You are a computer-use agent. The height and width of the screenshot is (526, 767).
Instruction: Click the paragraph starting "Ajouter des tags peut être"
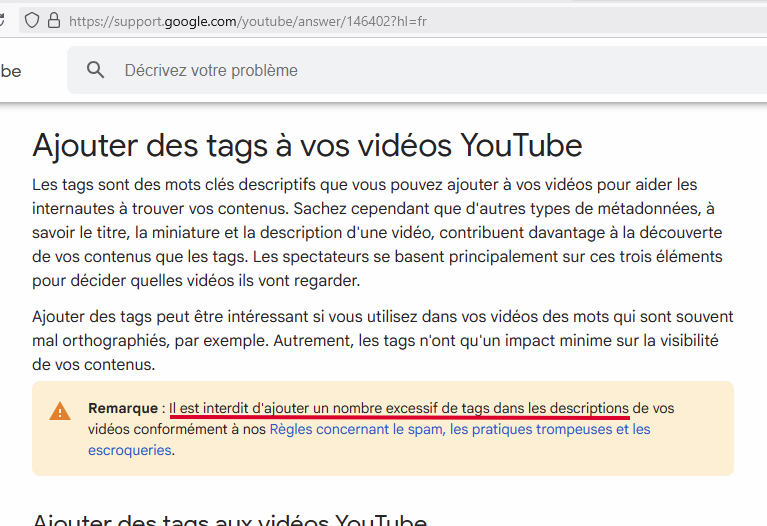(x=383, y=341)
